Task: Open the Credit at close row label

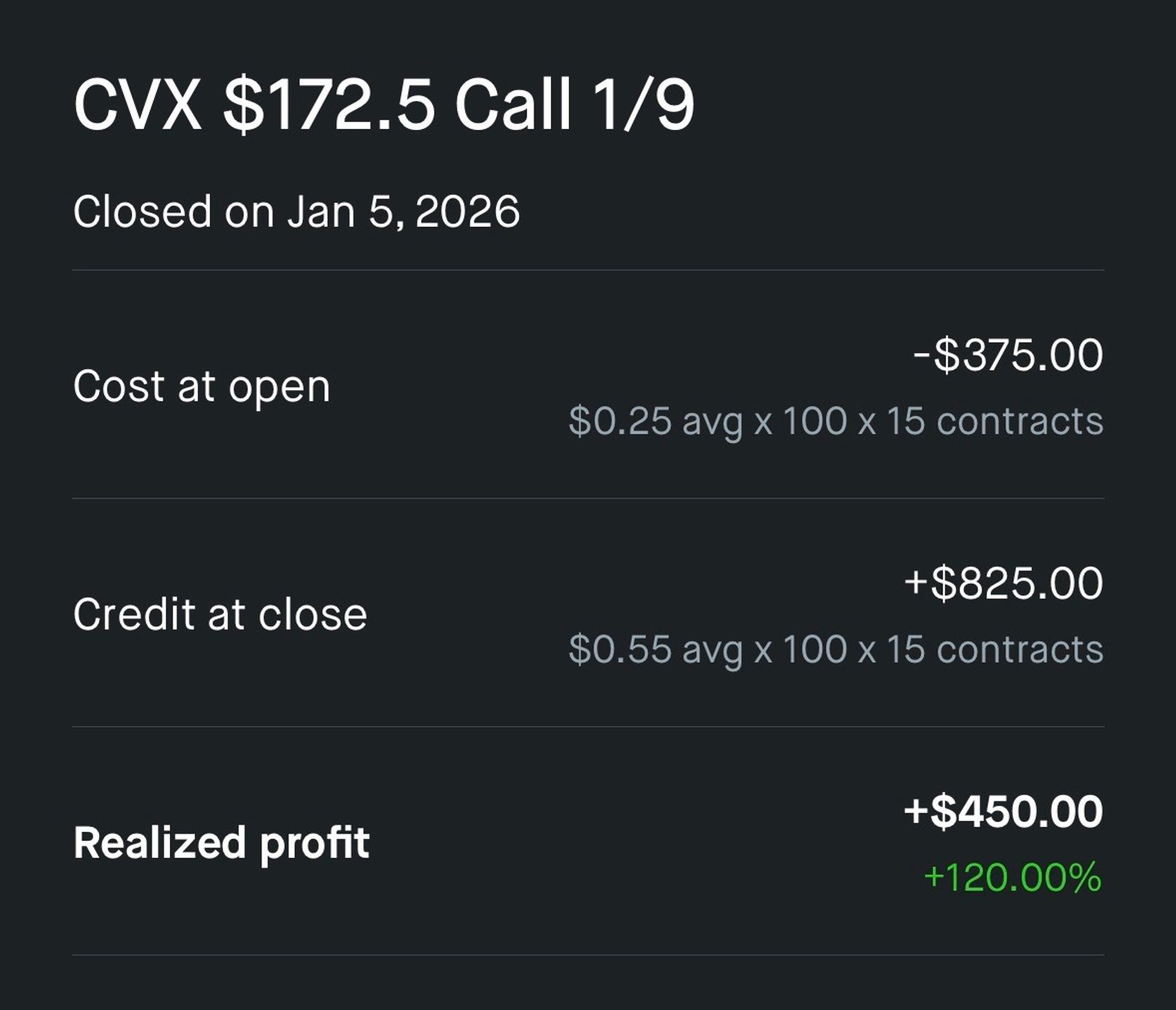Action: point(220,614)
